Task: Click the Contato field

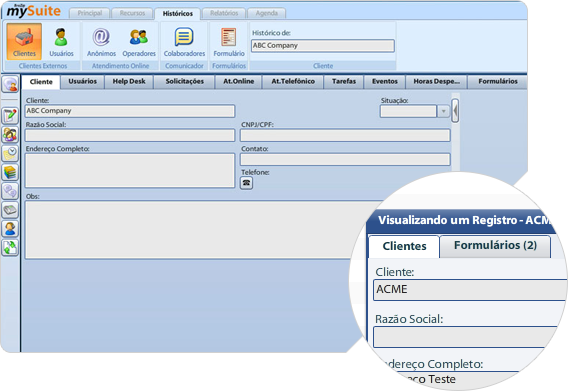Action: coord(345,159)
